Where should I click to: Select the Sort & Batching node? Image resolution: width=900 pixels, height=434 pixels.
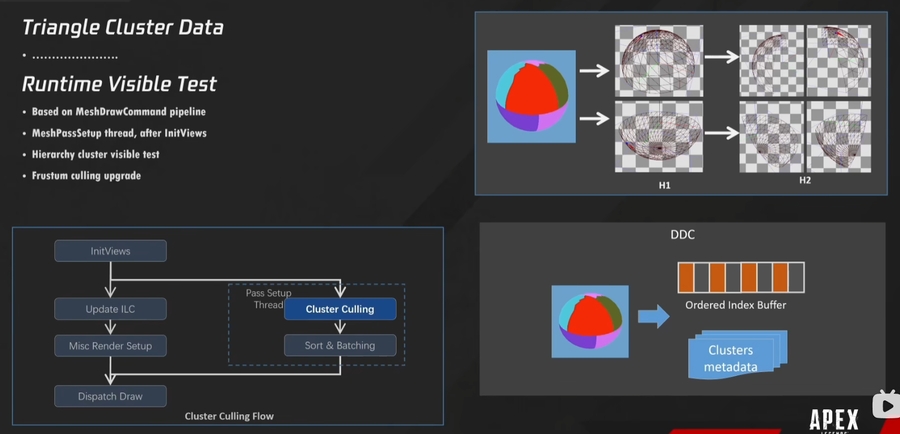(340, 345)
